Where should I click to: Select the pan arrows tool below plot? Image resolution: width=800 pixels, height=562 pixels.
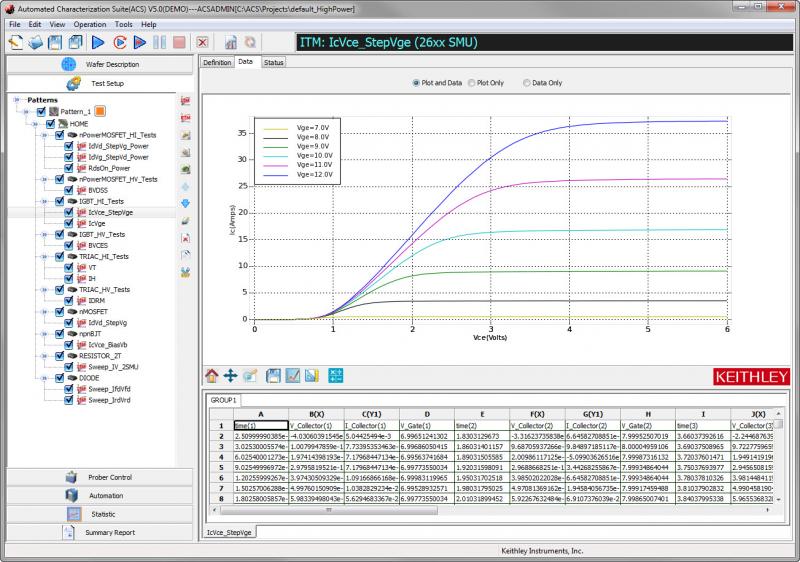pyautogui.click(x=230, y=375)
